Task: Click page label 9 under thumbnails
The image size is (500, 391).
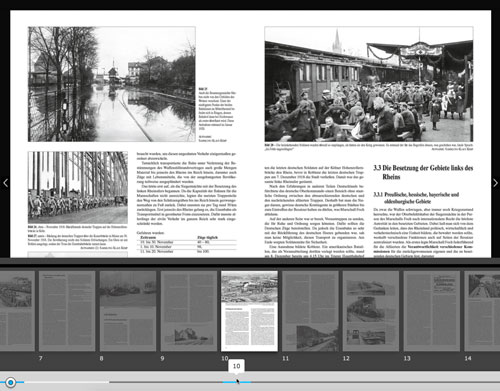Action: (x=162, y=358)
